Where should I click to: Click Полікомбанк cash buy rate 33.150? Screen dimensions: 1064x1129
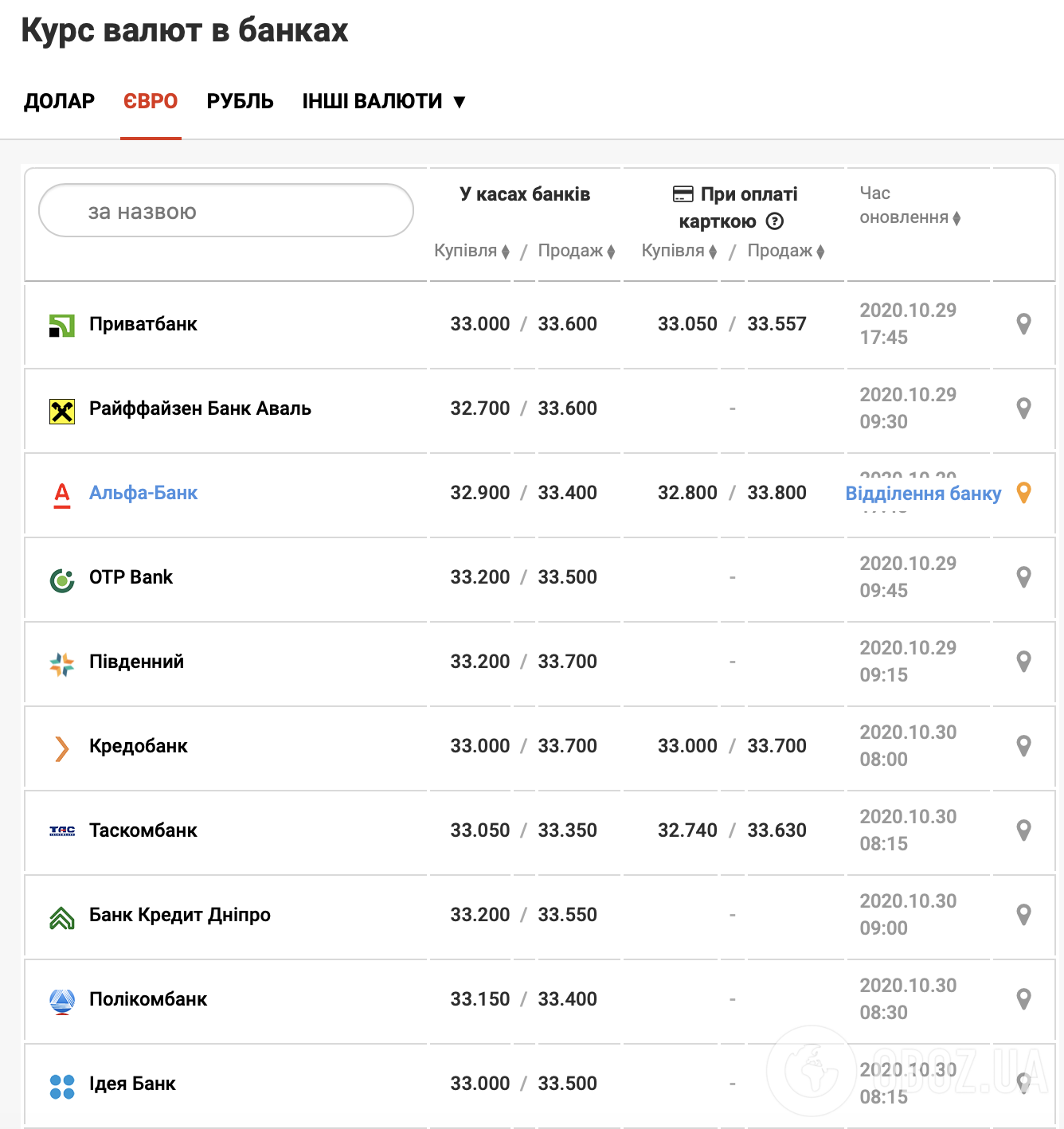[x=479, y=999]
